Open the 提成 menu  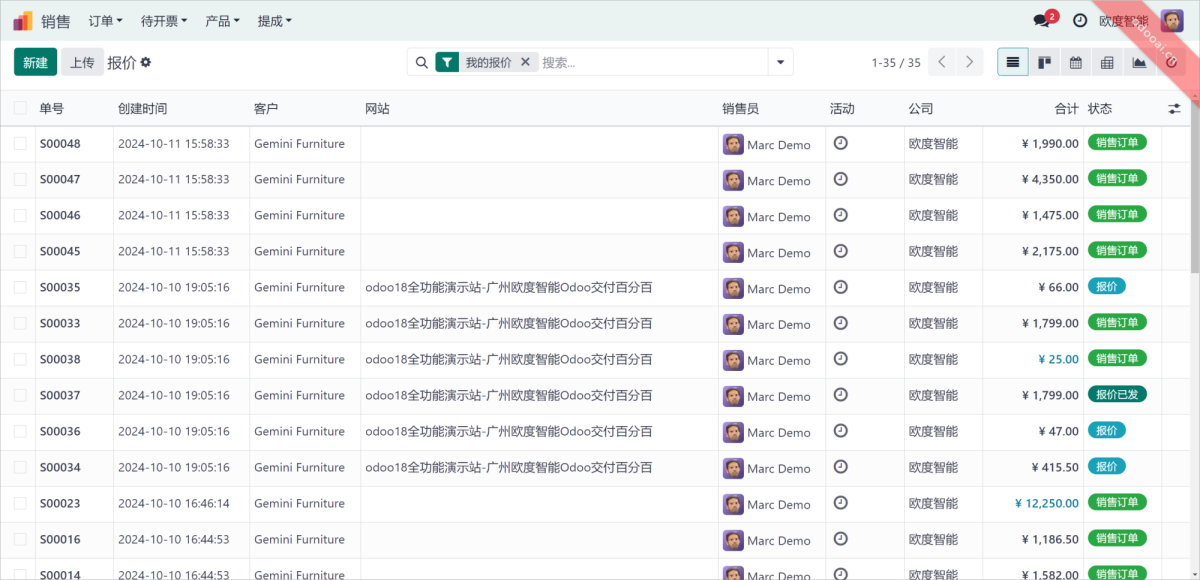point(274,20)
